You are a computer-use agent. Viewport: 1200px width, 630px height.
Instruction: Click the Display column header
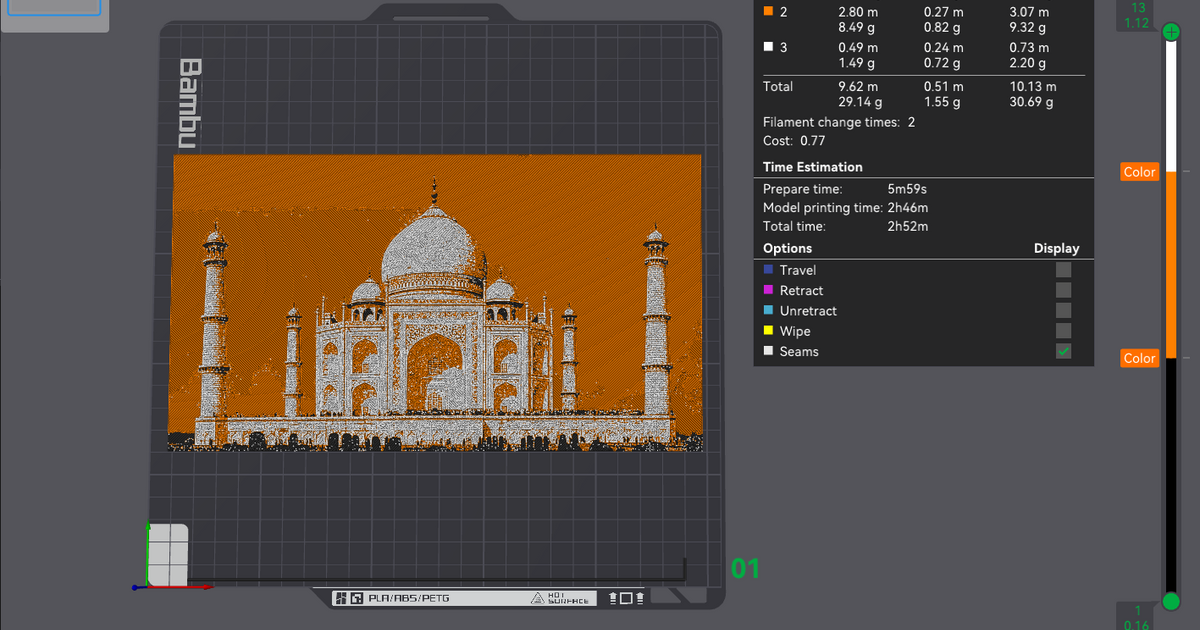tap(1056, 248)
